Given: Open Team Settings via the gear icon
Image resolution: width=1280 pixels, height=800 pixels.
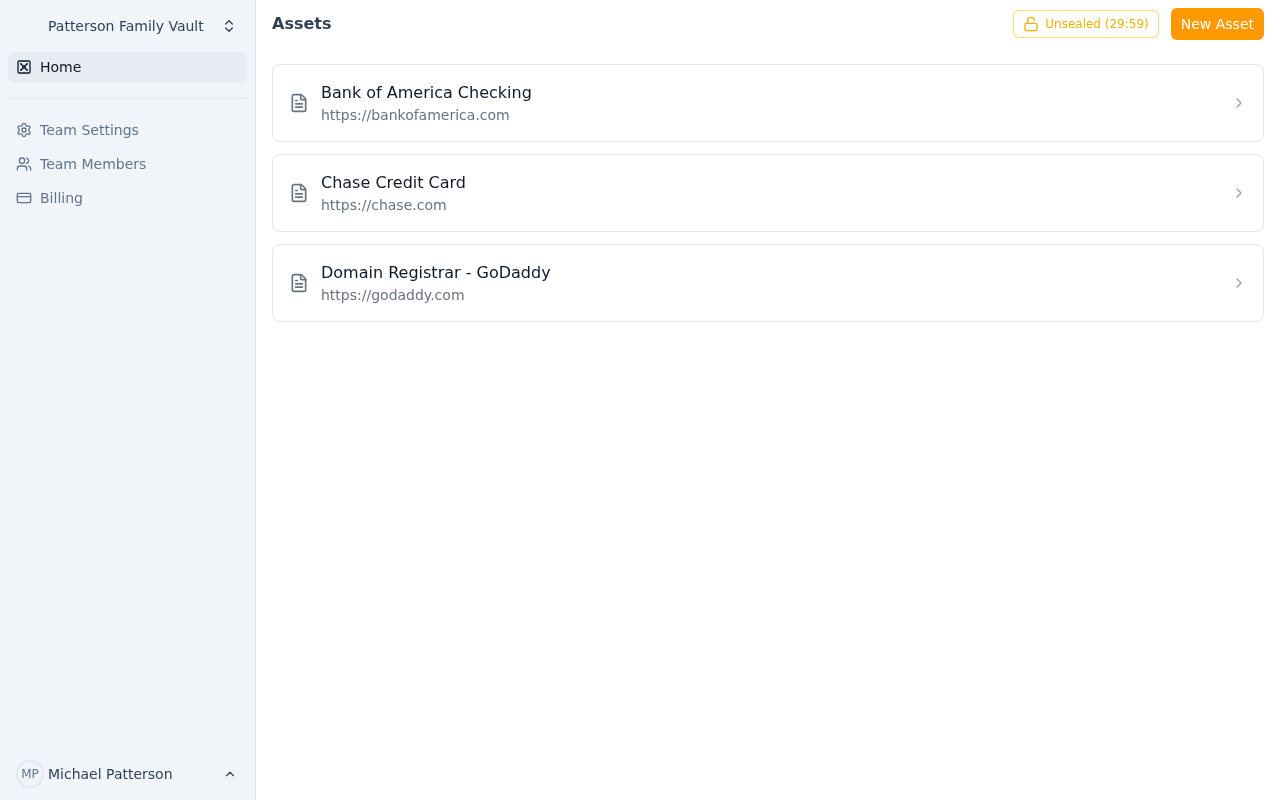Looking at the screenshot, I should point(23,130).
